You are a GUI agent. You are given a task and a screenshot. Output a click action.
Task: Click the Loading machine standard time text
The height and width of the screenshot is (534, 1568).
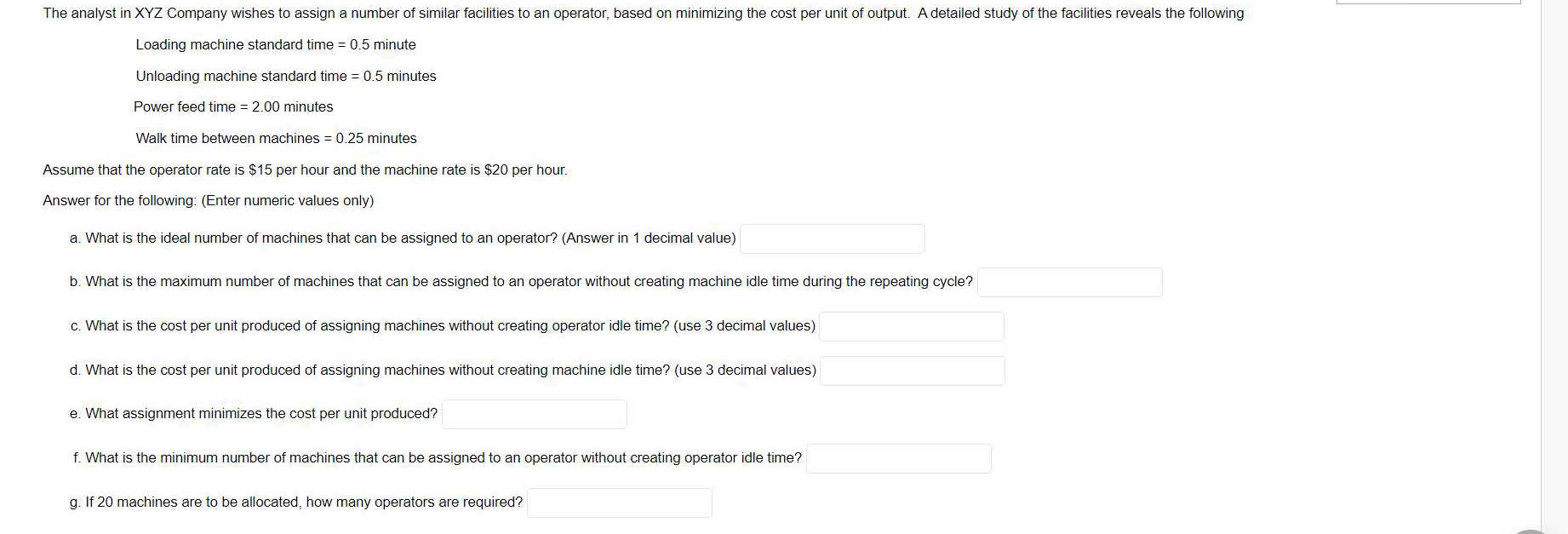pyautogui.click(x=275, y=44)
